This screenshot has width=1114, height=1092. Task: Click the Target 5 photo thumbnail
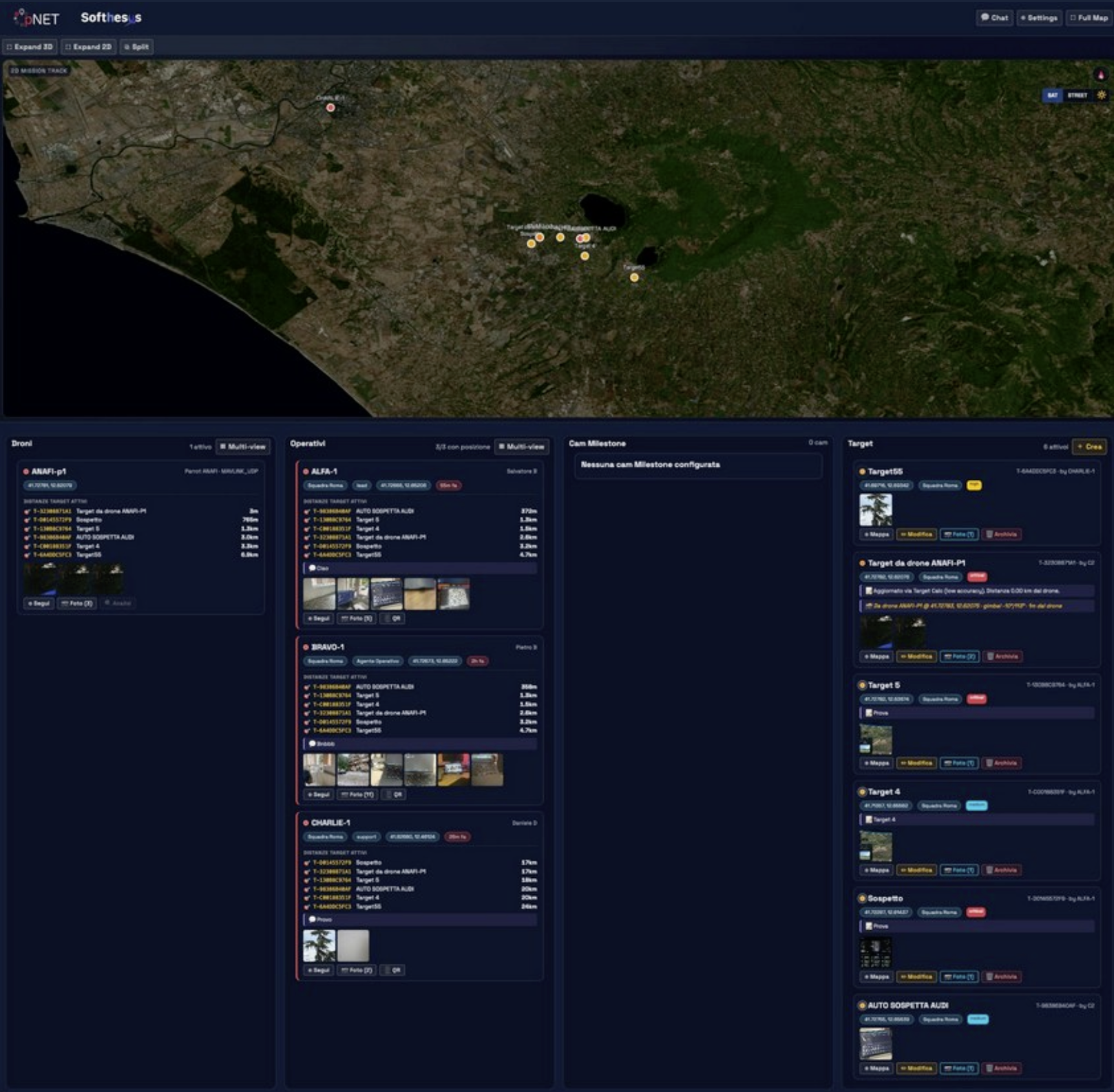pyautogui.click(x=876, y=739)
